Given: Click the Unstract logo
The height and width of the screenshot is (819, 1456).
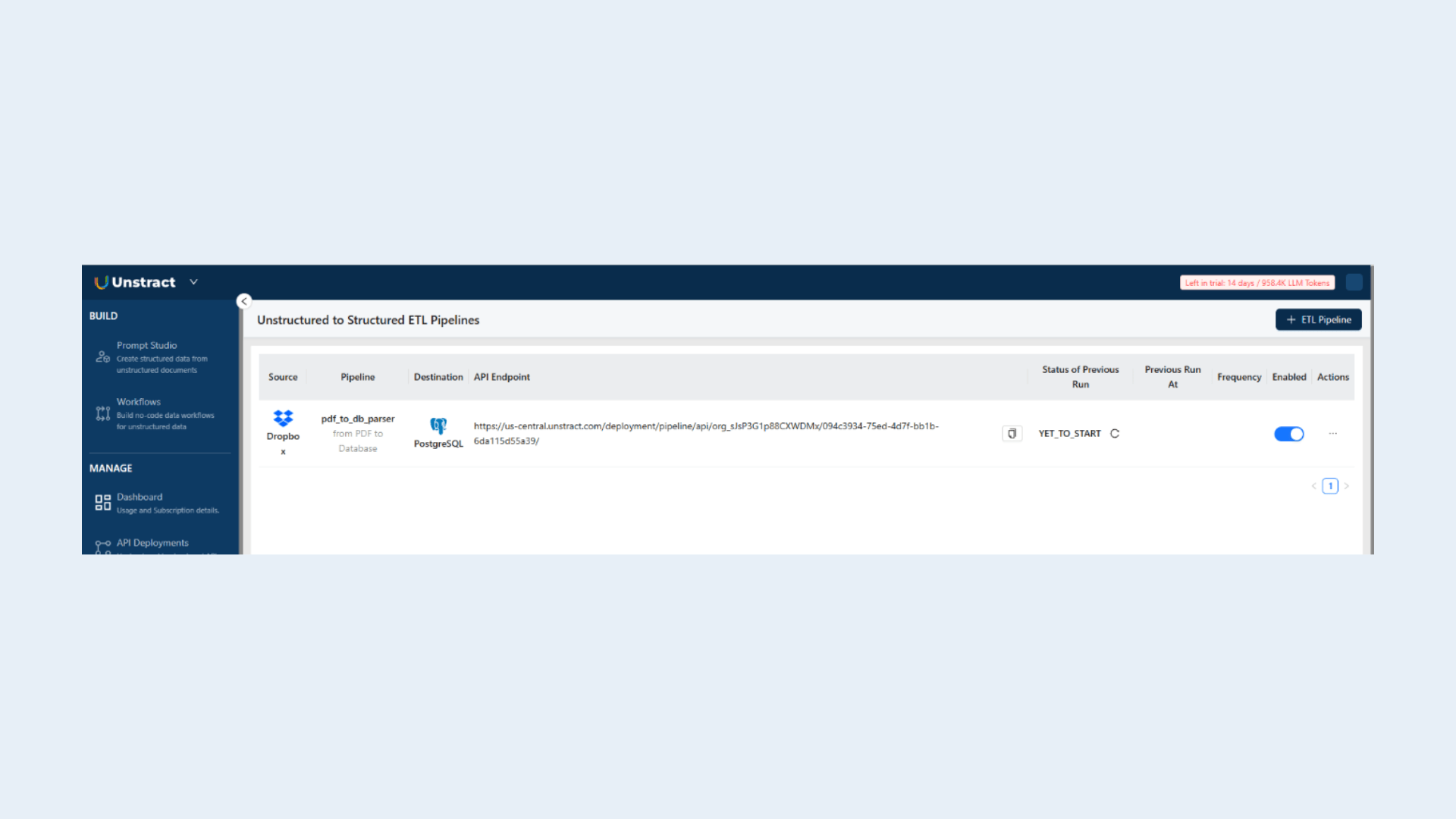Looking at the screenshot, I should coord(135,282).
